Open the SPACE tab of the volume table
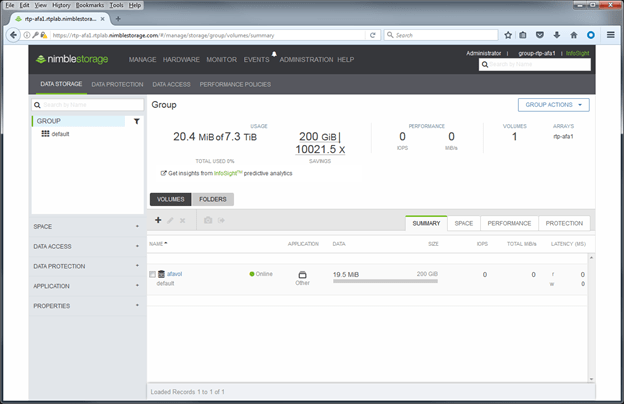Viewport: 624px width, 404px height. [x=464, y=223]
